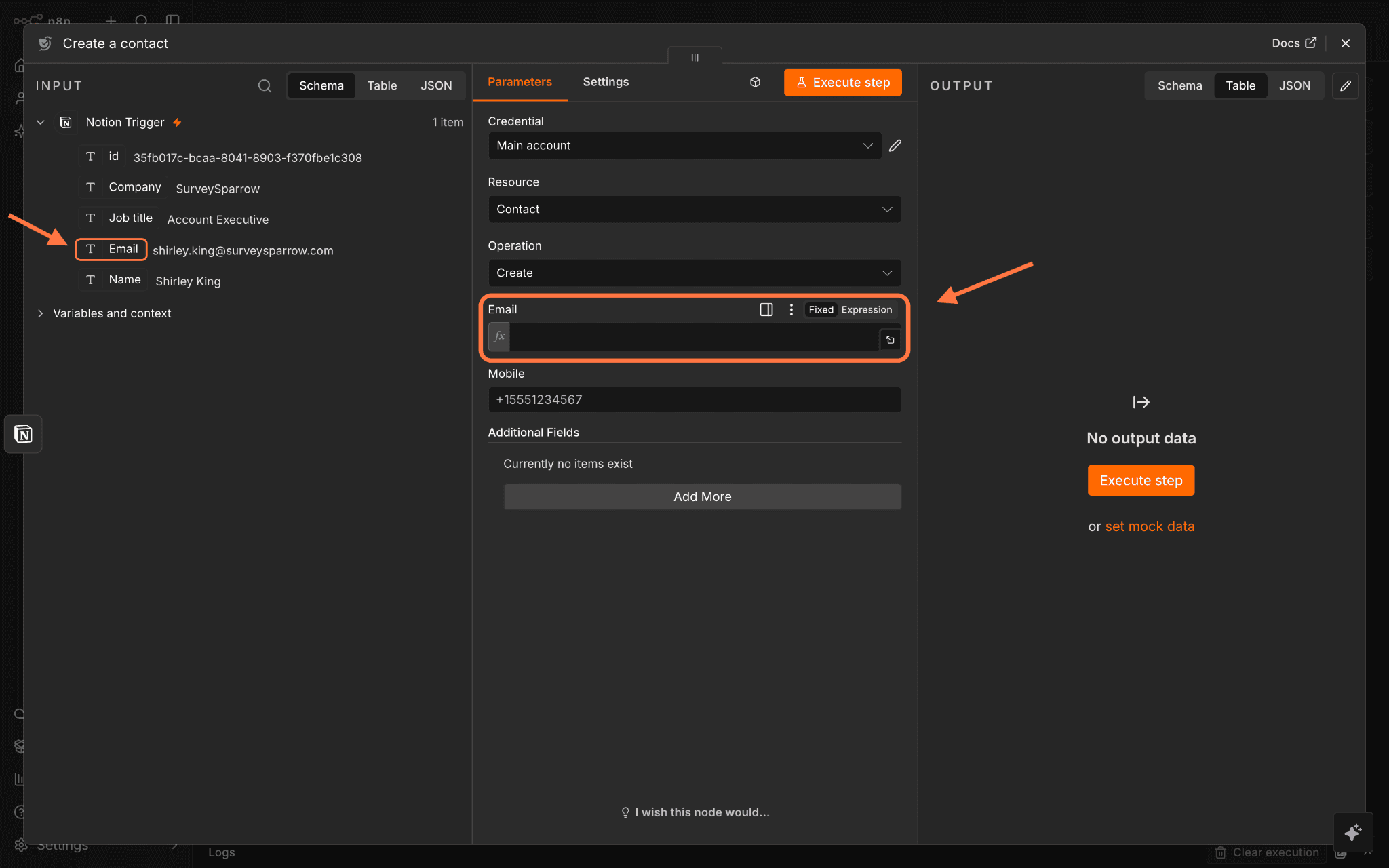Viewport: 1389px width, 868px height.
Task: Open the expression editor for the Email input
Action: (x=890, y=340)
